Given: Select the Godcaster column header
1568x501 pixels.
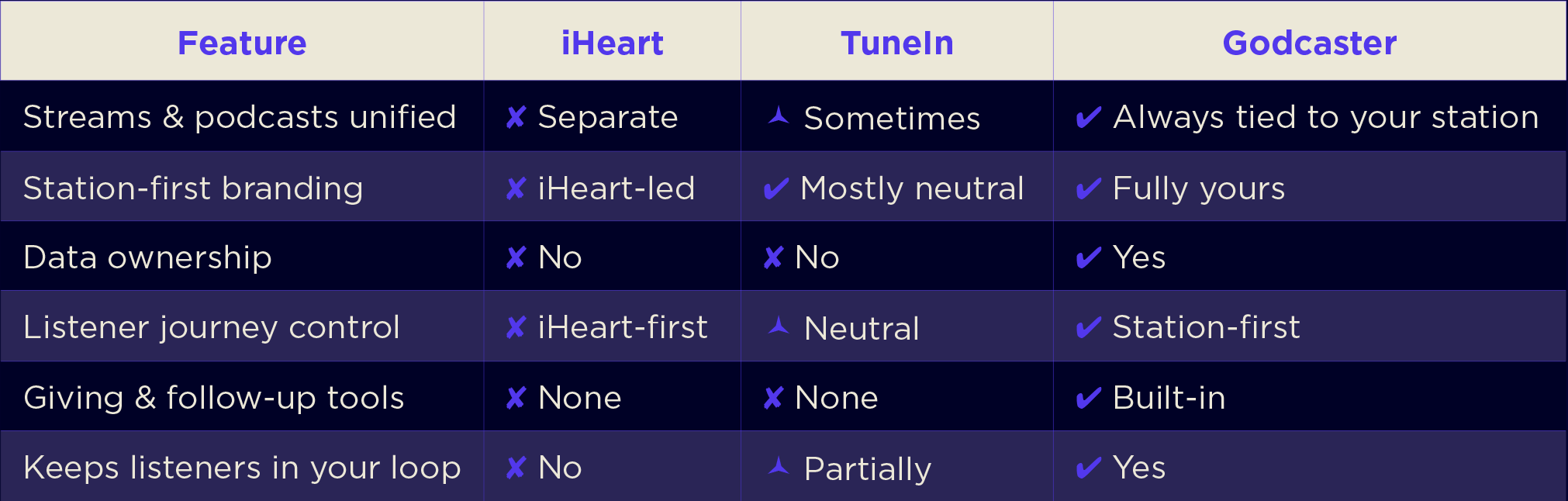Looking at the screenshot, I should tap(1309, 43).
